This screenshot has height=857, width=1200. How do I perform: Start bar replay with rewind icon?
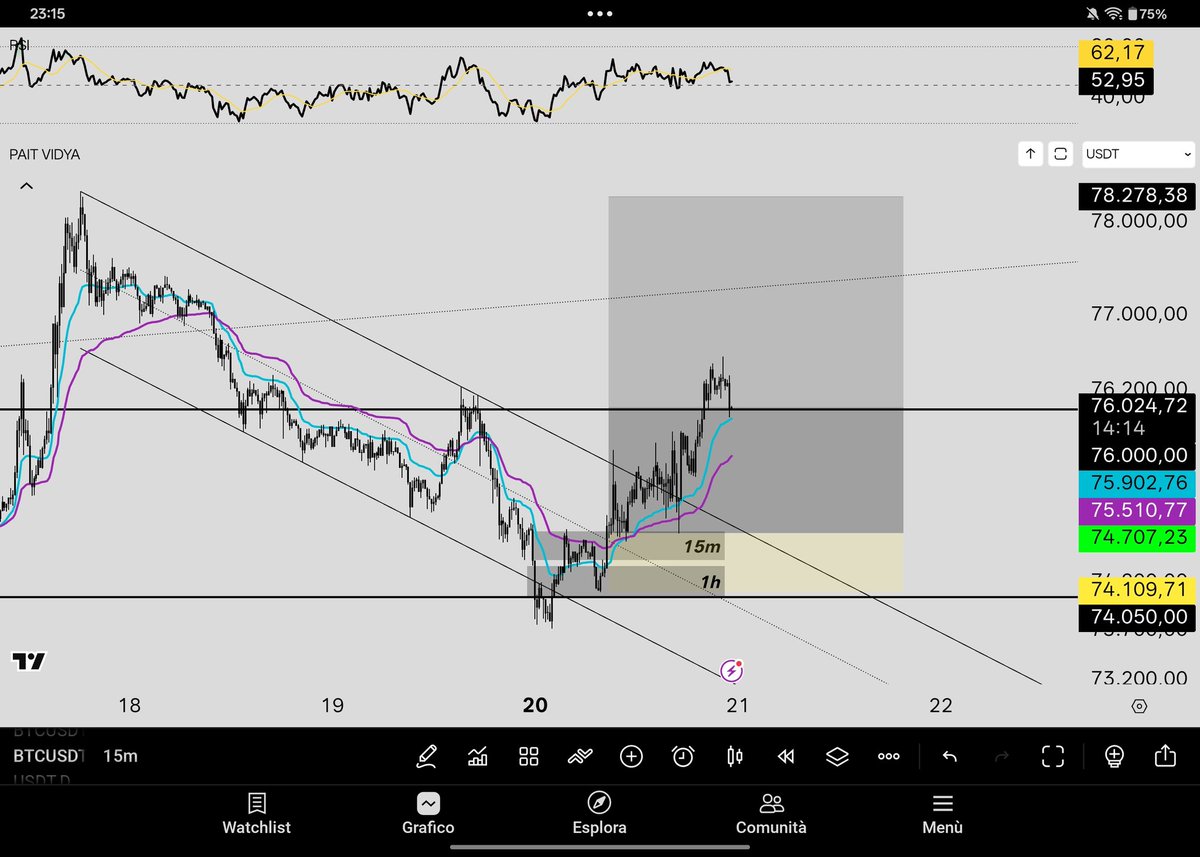786,756
